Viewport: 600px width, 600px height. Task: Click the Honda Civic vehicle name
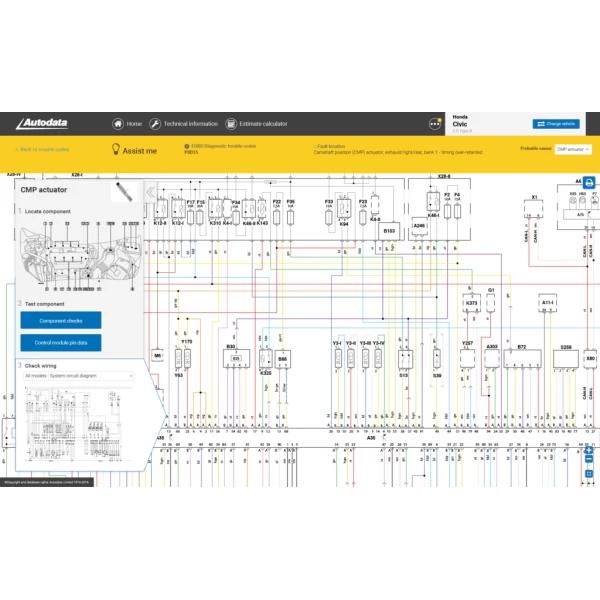pos(460,121)
